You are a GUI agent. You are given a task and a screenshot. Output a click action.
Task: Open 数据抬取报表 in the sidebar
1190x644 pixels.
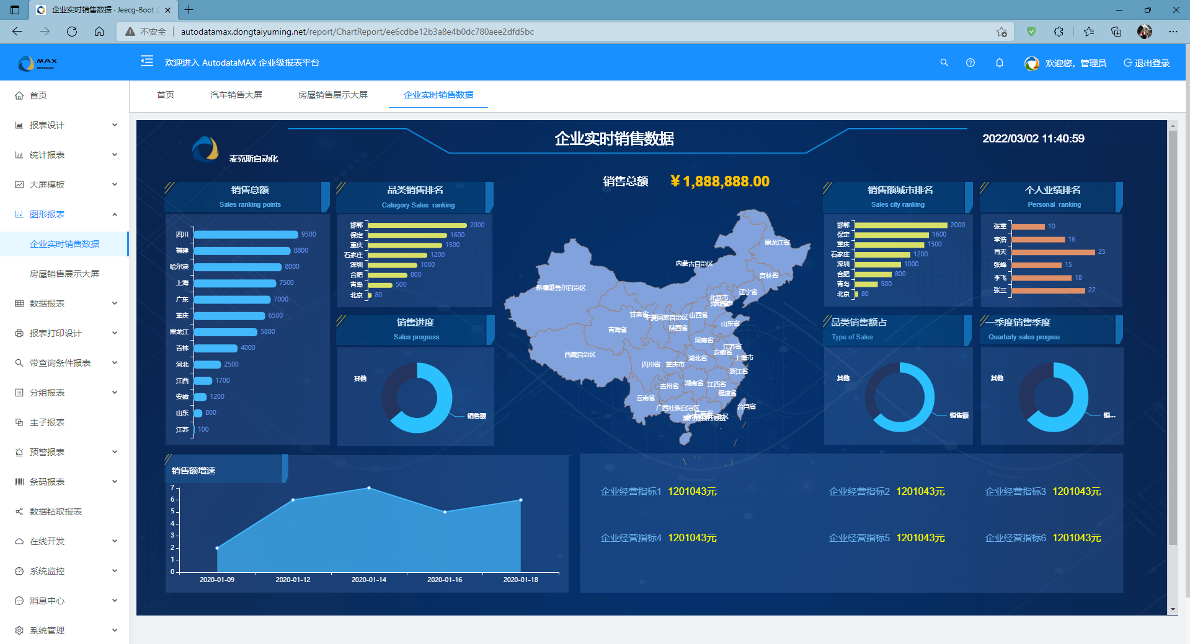[56, 511]
